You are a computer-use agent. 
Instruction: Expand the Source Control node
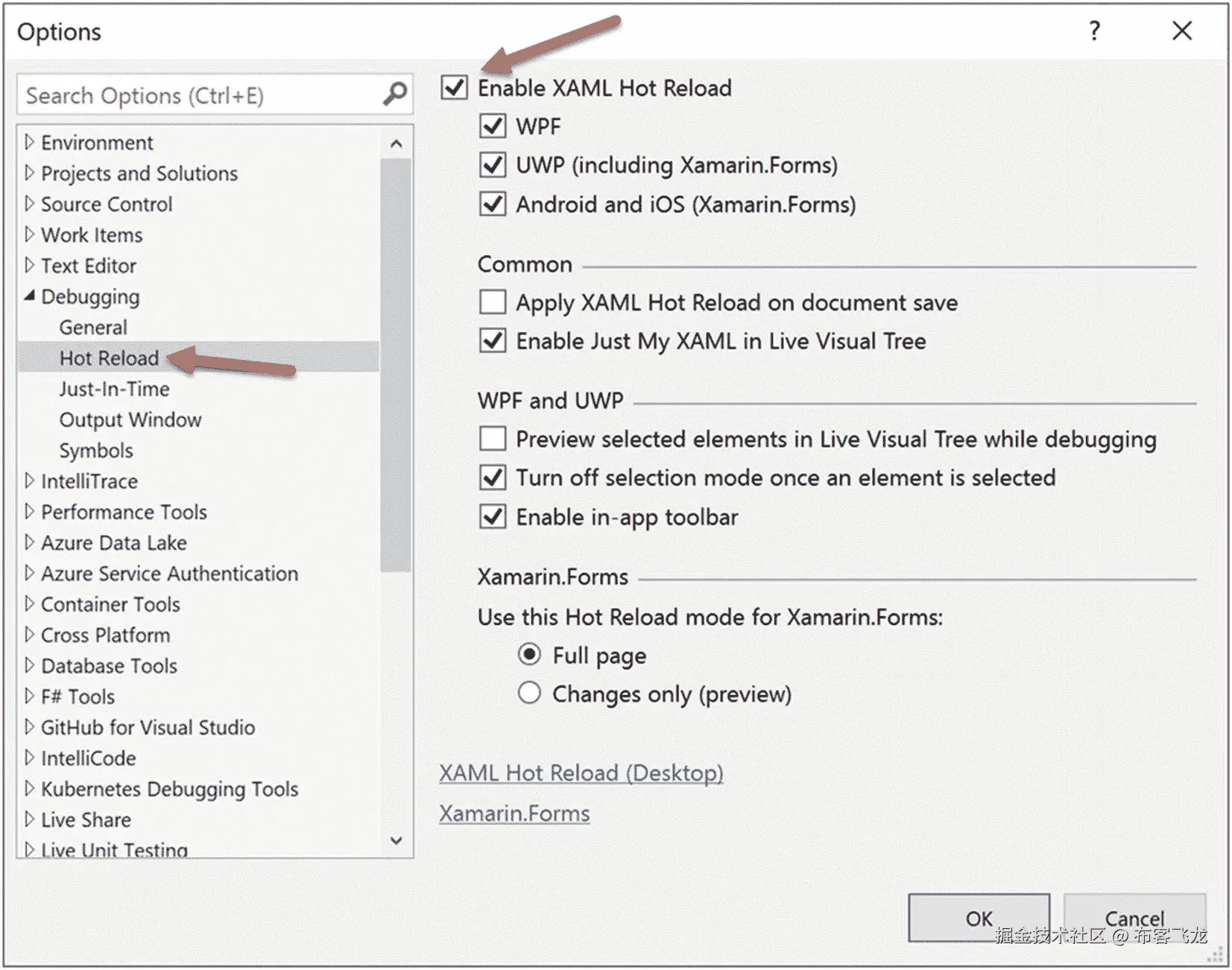pos(29,203)
